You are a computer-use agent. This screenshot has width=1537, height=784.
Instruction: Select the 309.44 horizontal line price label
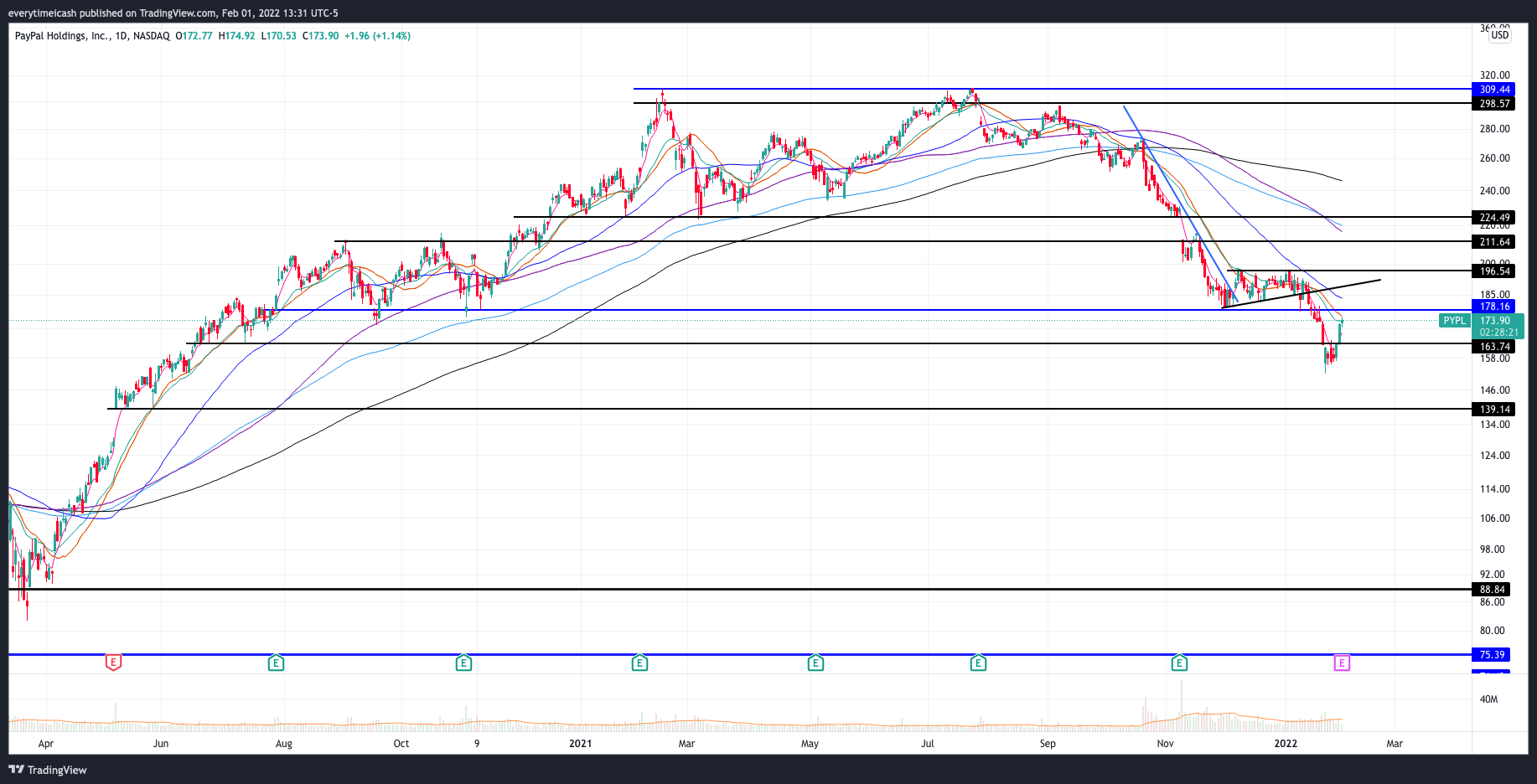click(x=1494, y=90)
